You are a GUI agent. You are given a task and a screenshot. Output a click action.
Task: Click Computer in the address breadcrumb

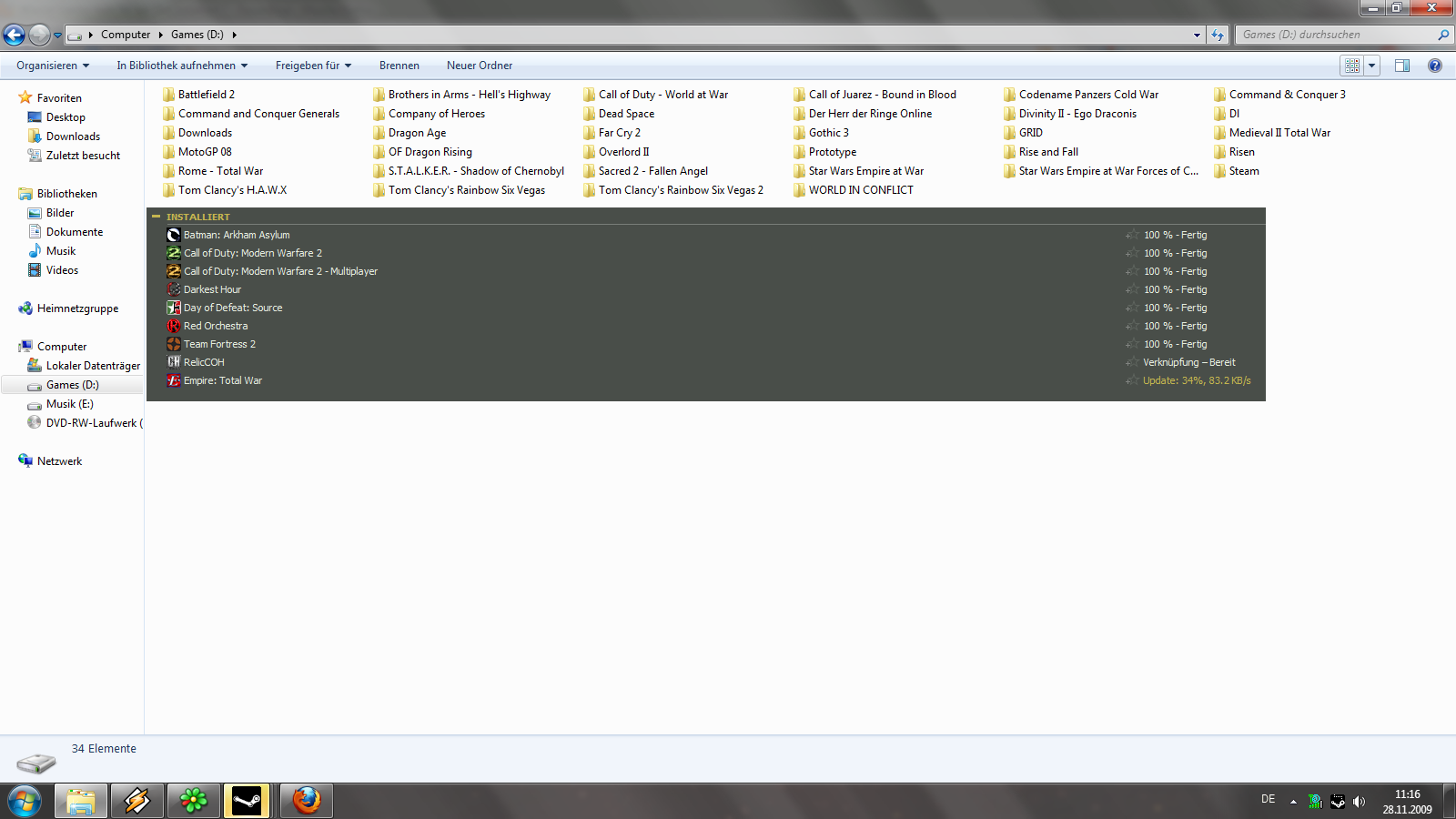126,35
